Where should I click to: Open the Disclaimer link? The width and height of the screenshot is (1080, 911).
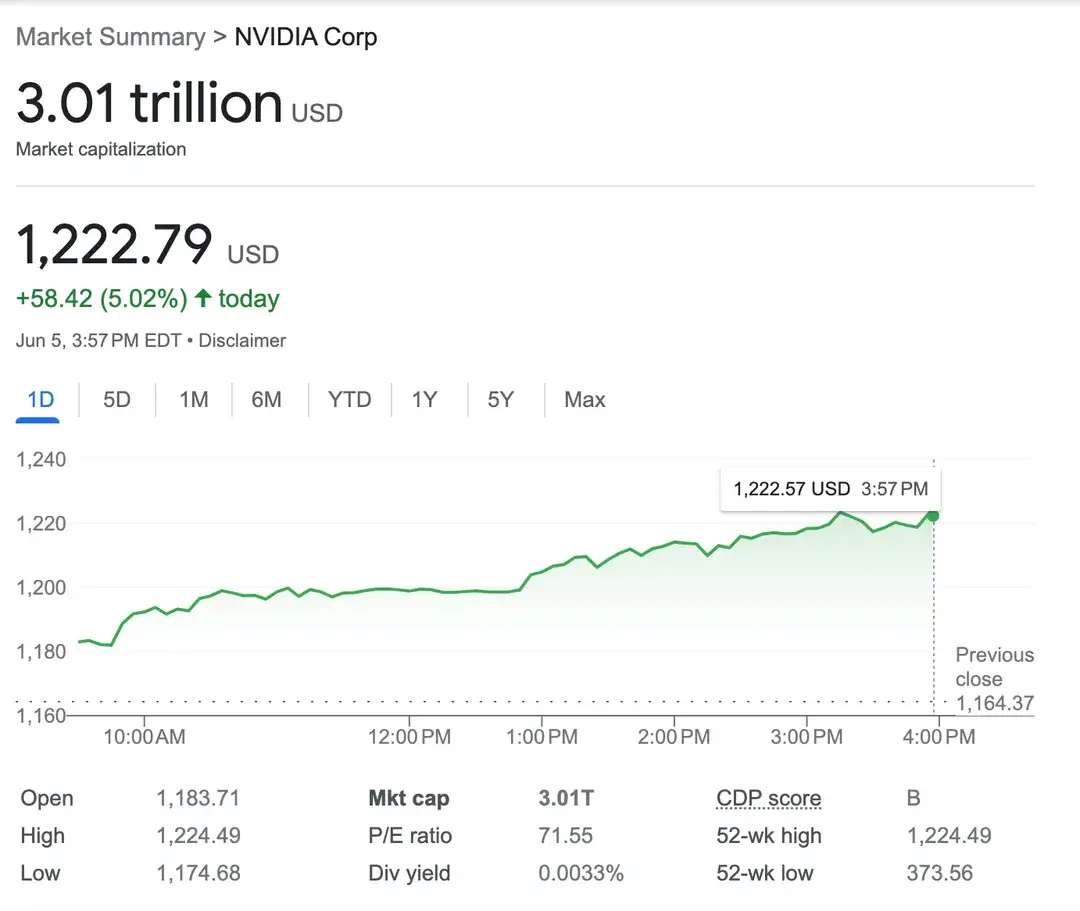tap(242, 340)
